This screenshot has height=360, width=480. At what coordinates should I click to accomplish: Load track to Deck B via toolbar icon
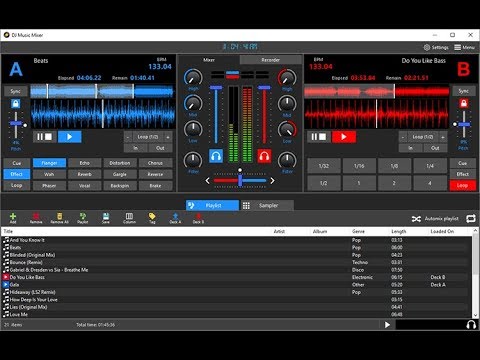[x=198, y=218]
